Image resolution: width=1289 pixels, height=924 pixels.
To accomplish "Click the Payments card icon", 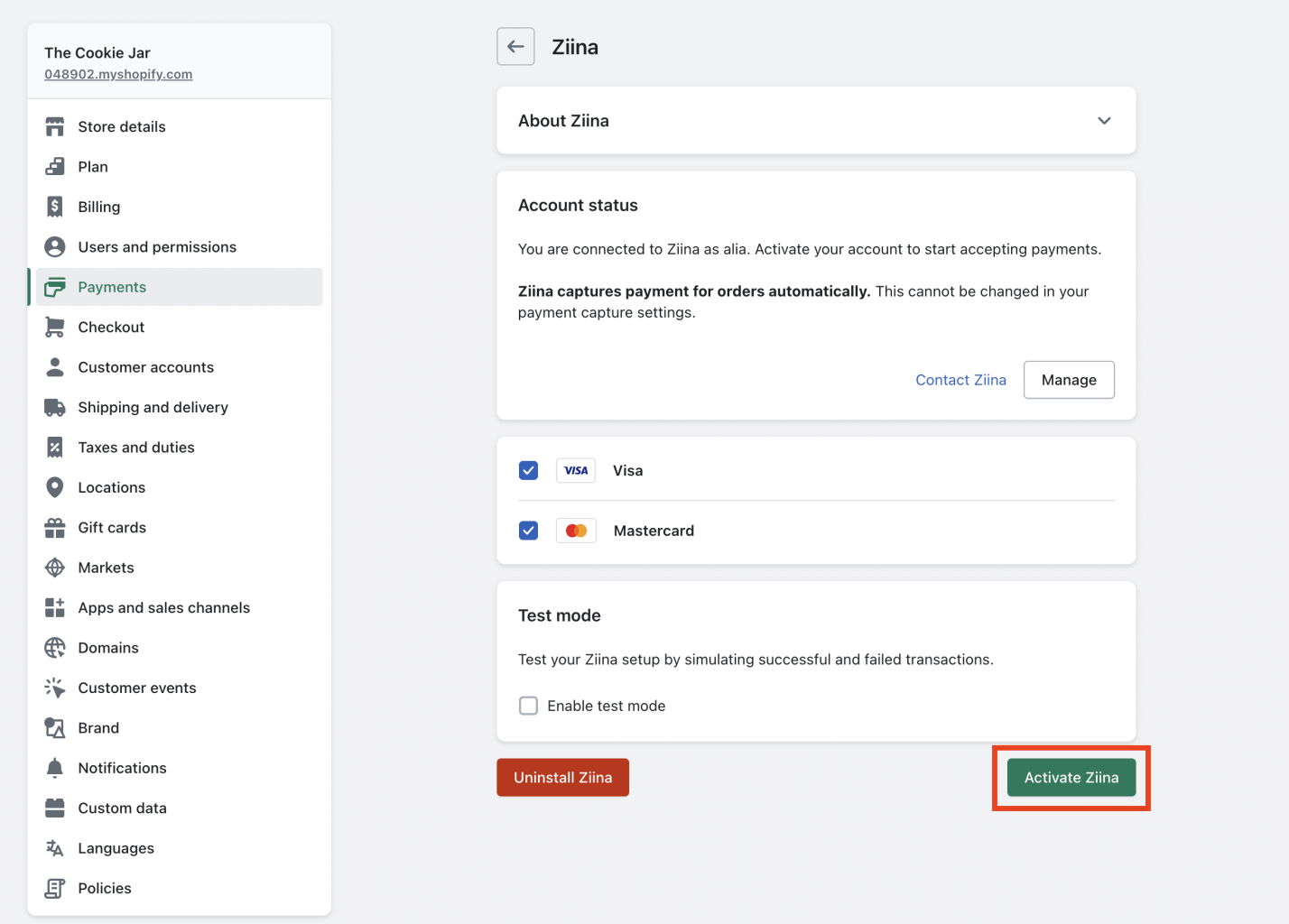I will (x=55, y=287).
